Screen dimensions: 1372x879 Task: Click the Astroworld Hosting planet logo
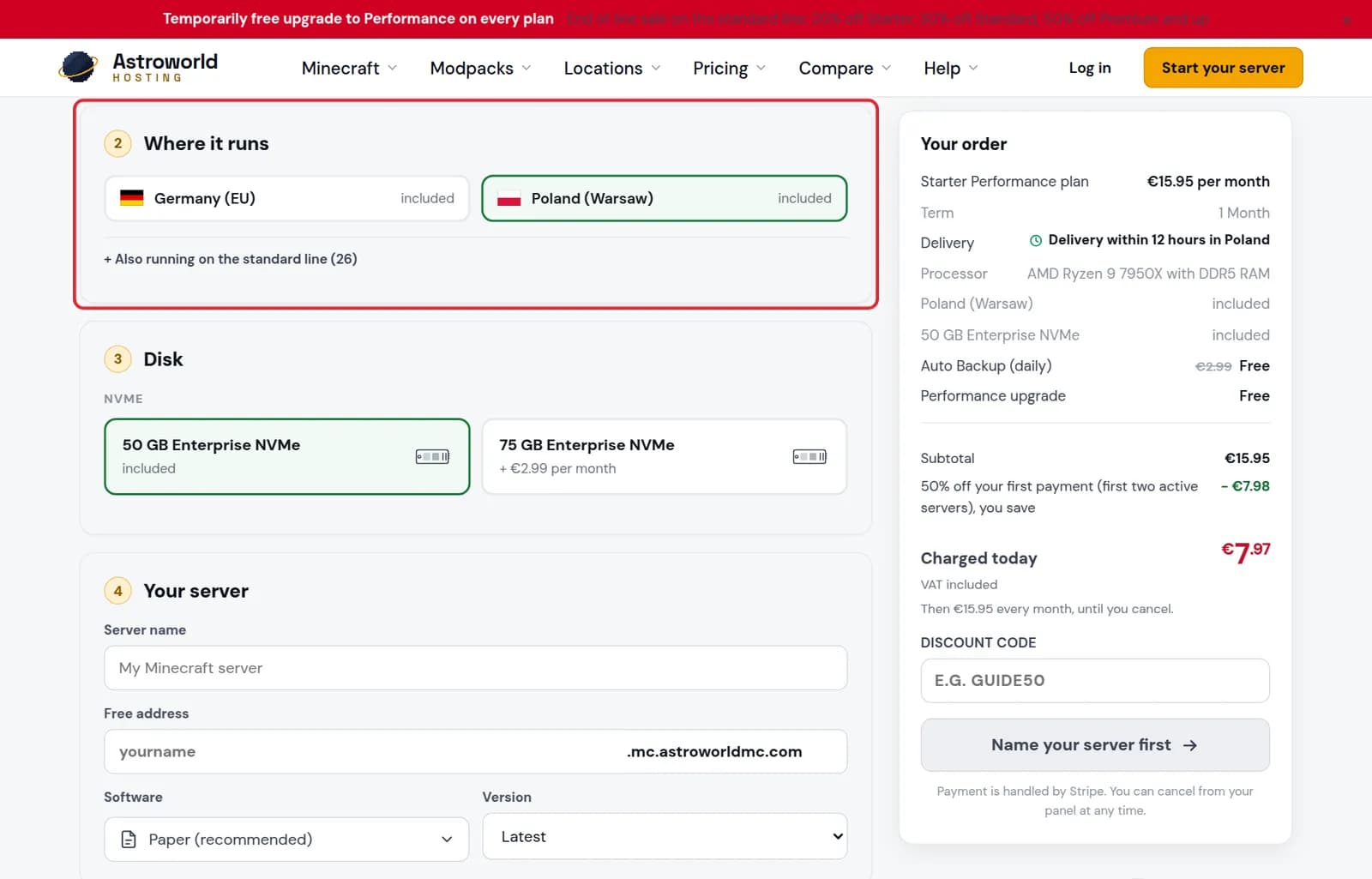[x=77, y=67]
